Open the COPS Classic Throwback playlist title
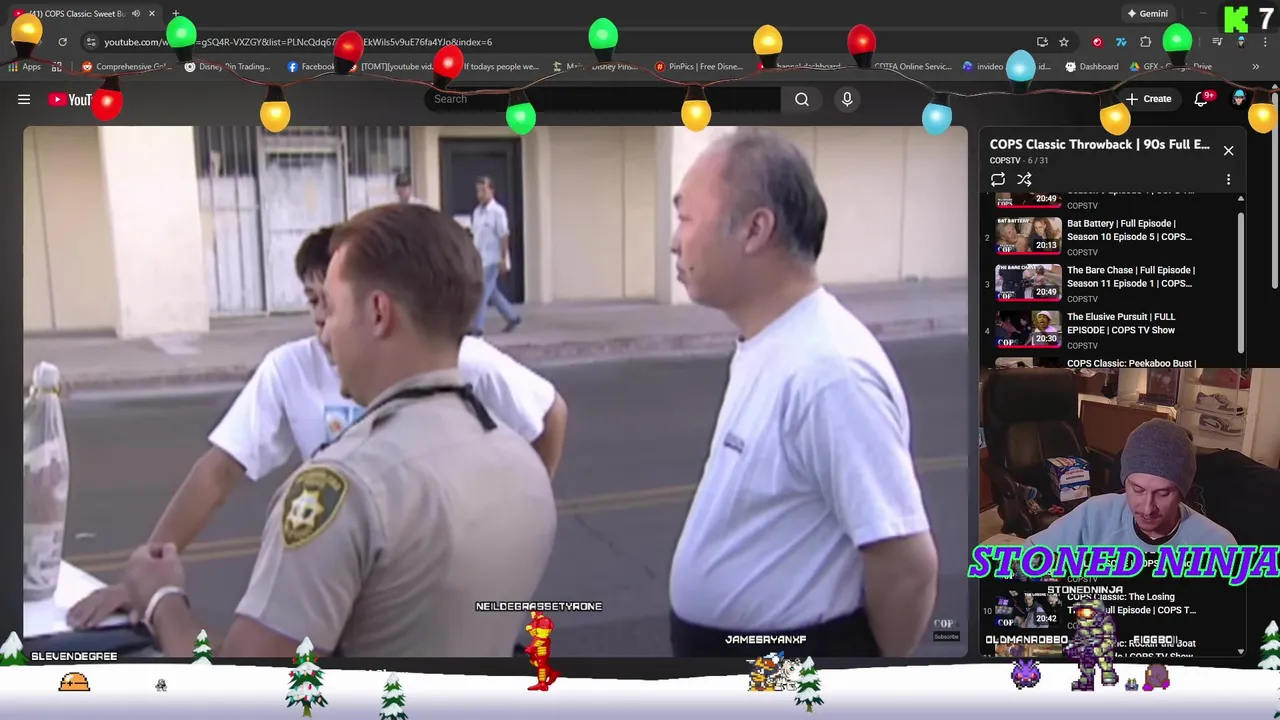The image size is (1280, 720). tap(1099, 144)
